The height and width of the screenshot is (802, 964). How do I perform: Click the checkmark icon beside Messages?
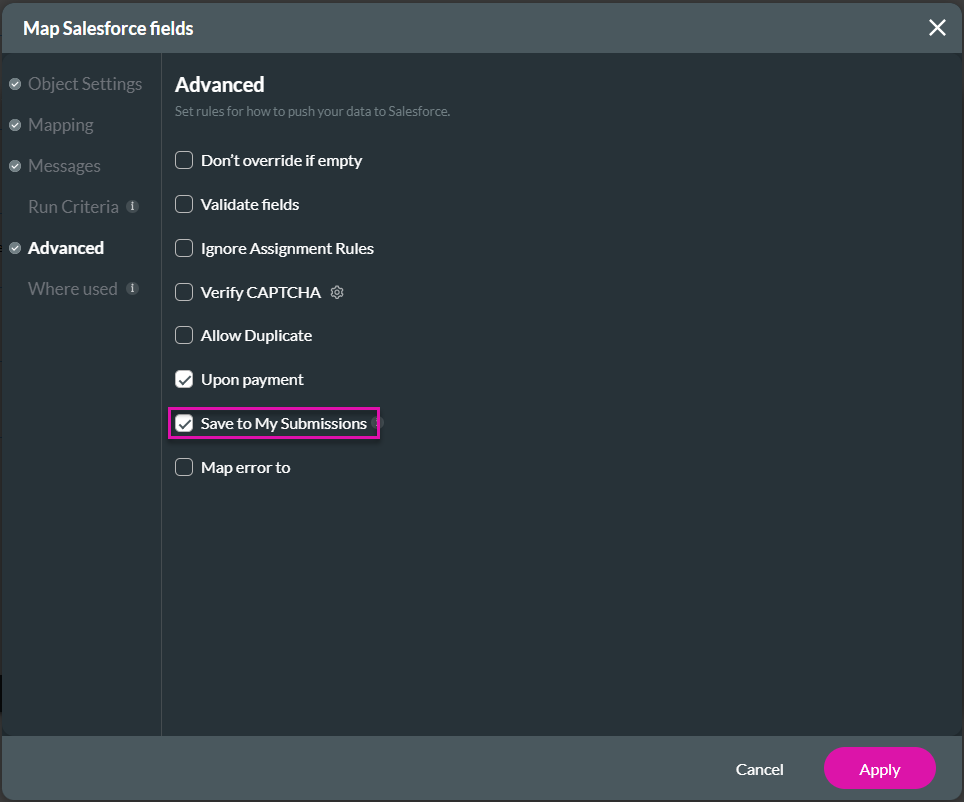pos(14,166)
